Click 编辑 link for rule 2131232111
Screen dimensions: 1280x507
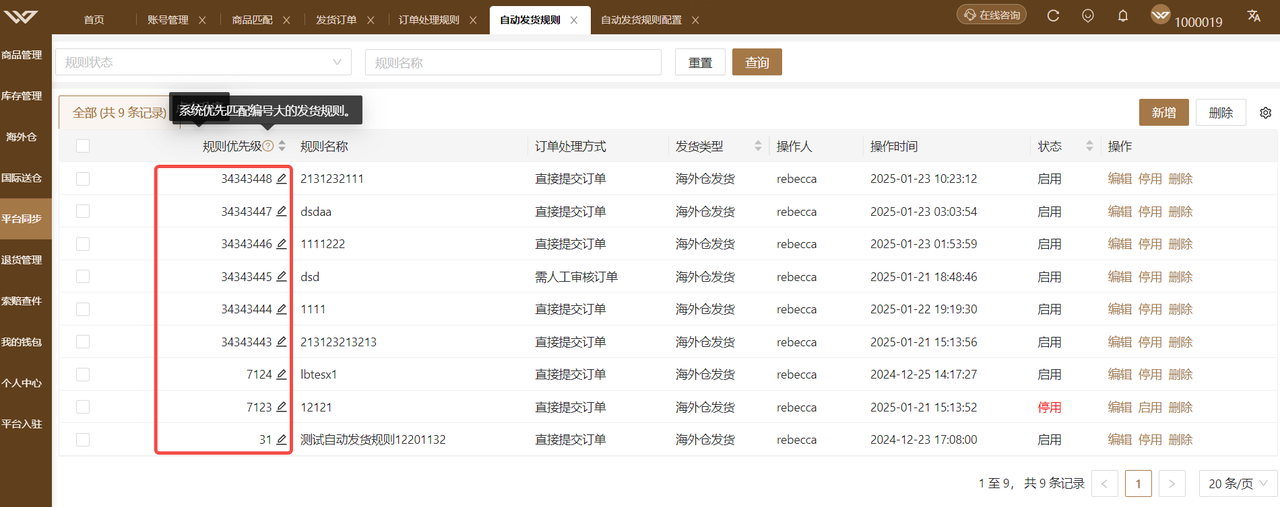coord(1120,179)
